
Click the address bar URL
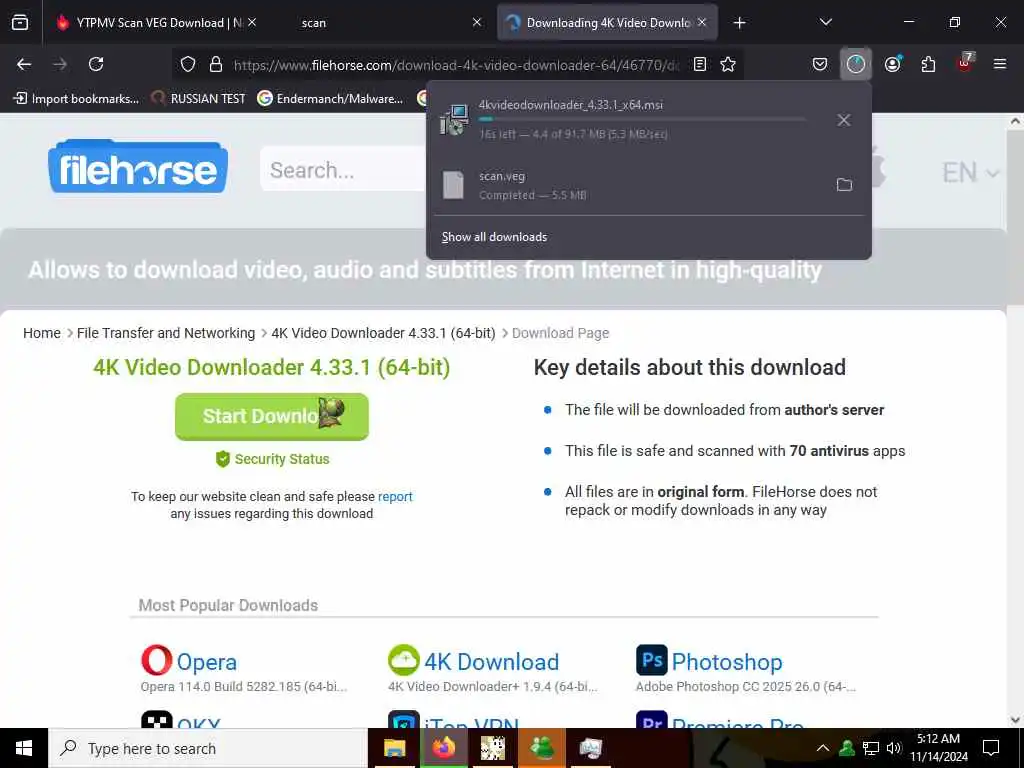pos(456,65)
